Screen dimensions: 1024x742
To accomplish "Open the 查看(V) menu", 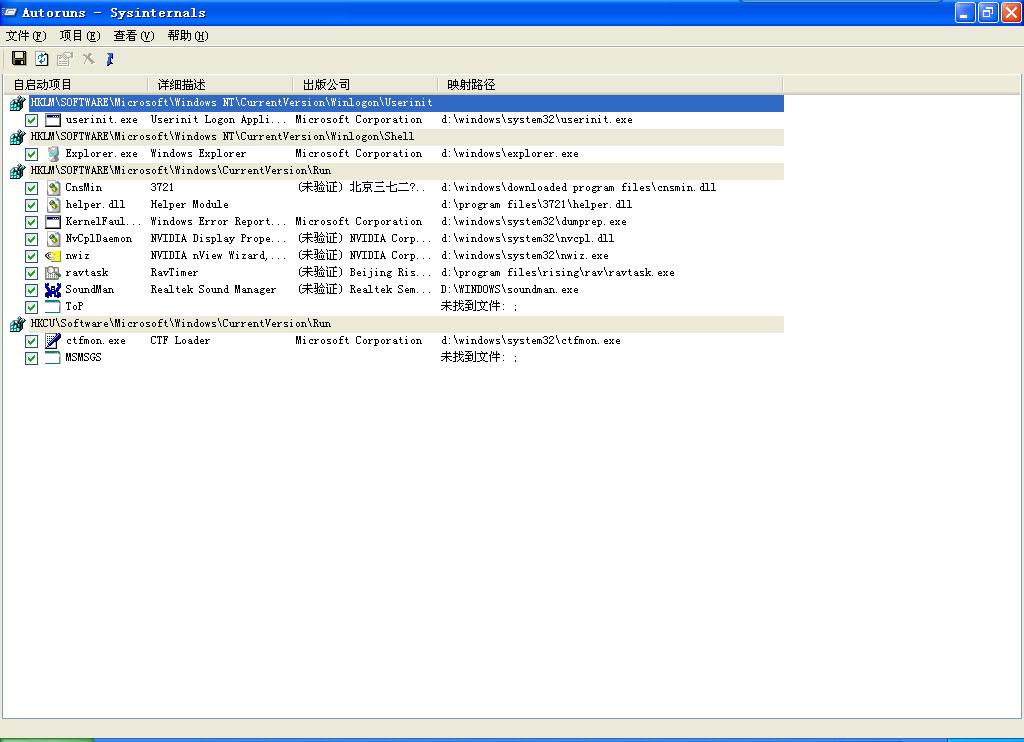I will click(133, 36).
